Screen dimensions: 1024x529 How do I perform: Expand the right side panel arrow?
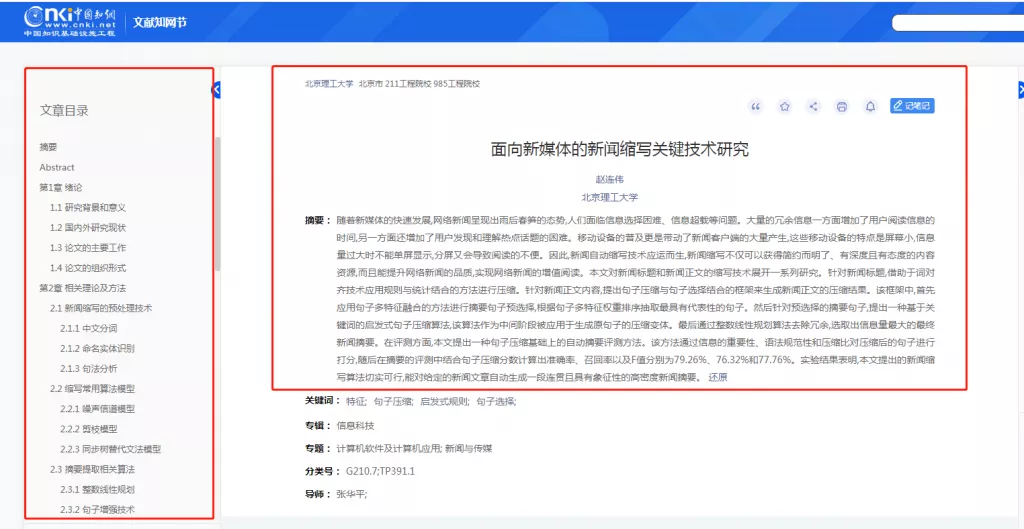(x=1020, y=90)
